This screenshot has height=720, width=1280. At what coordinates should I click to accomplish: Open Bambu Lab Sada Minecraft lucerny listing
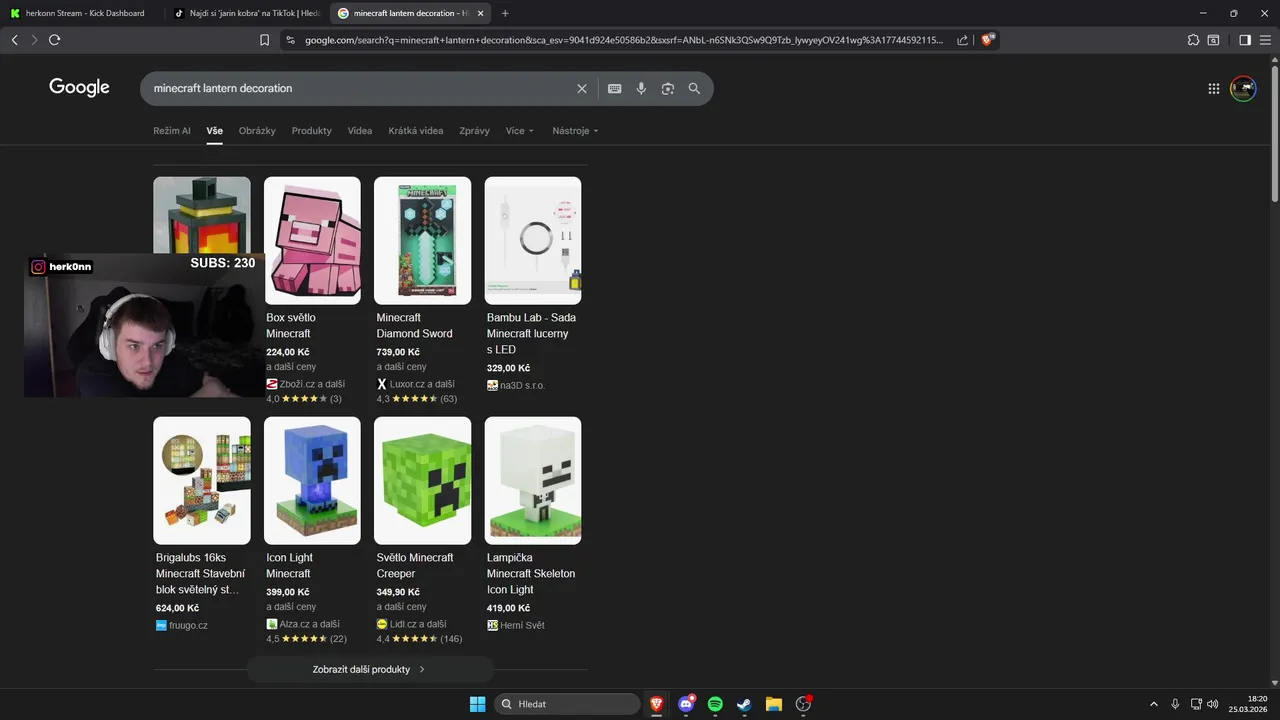(532, 334)
